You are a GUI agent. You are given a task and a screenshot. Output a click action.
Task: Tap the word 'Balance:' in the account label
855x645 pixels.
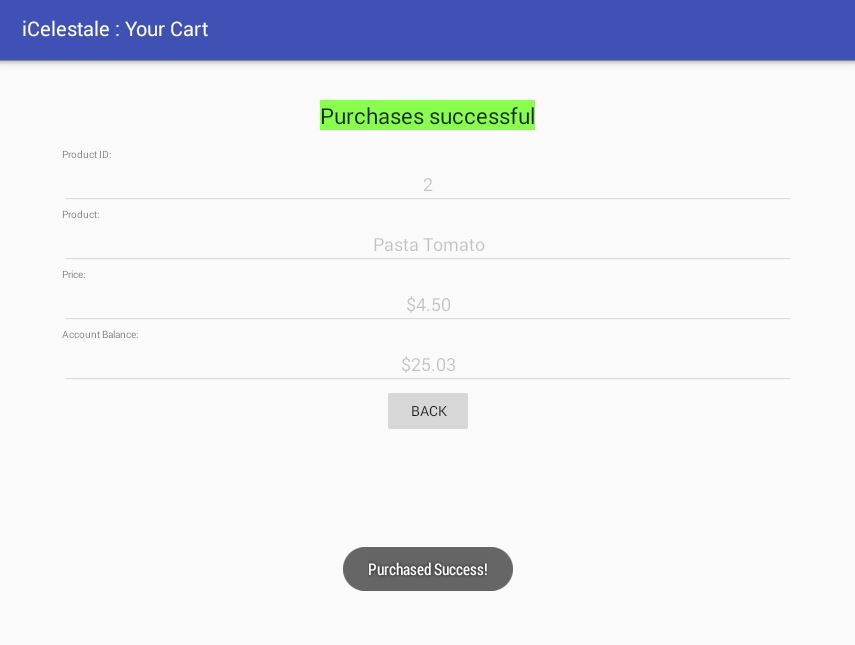(x=120, y=335)
